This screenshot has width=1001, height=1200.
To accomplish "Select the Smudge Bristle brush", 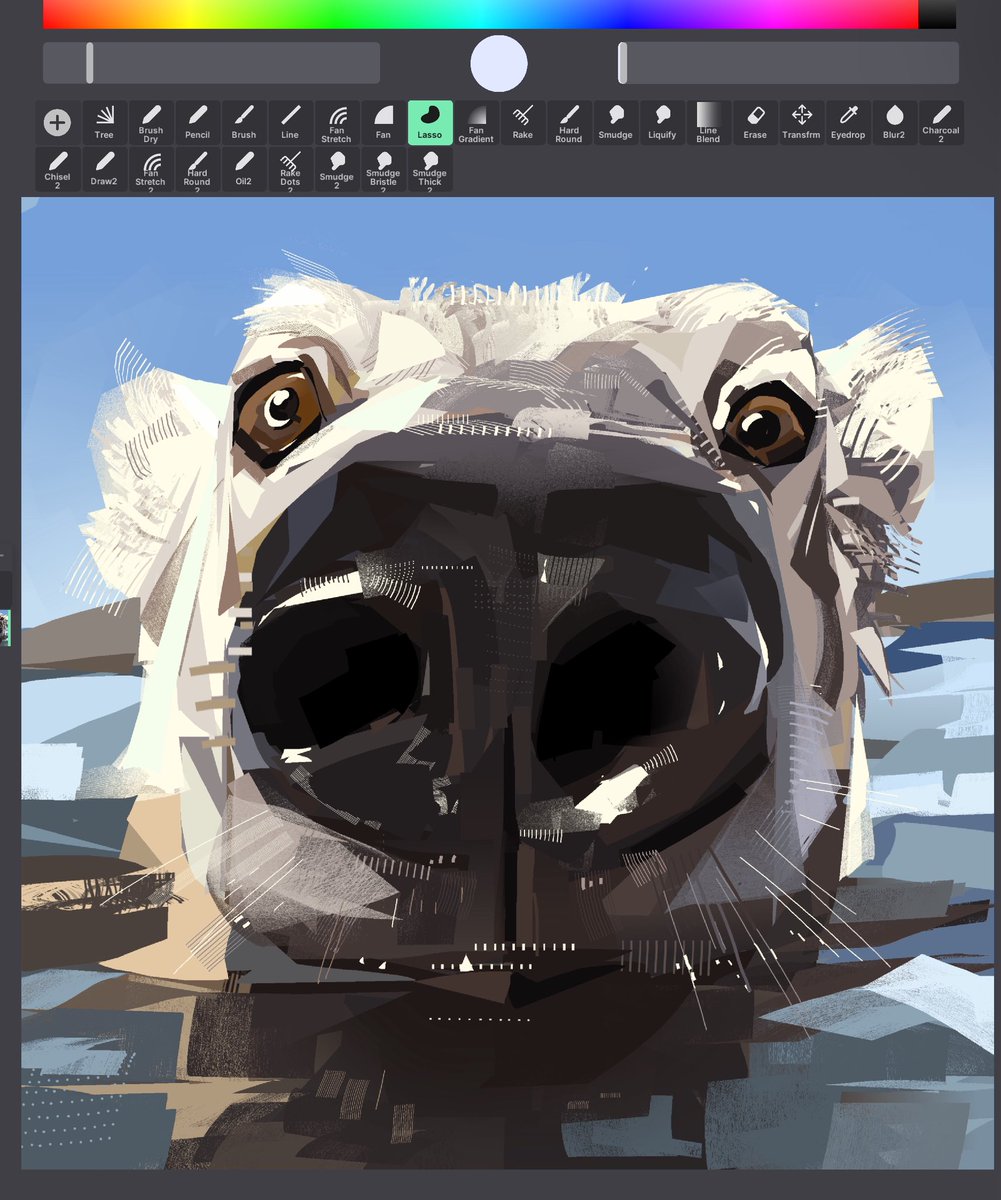I will [383, 170].
